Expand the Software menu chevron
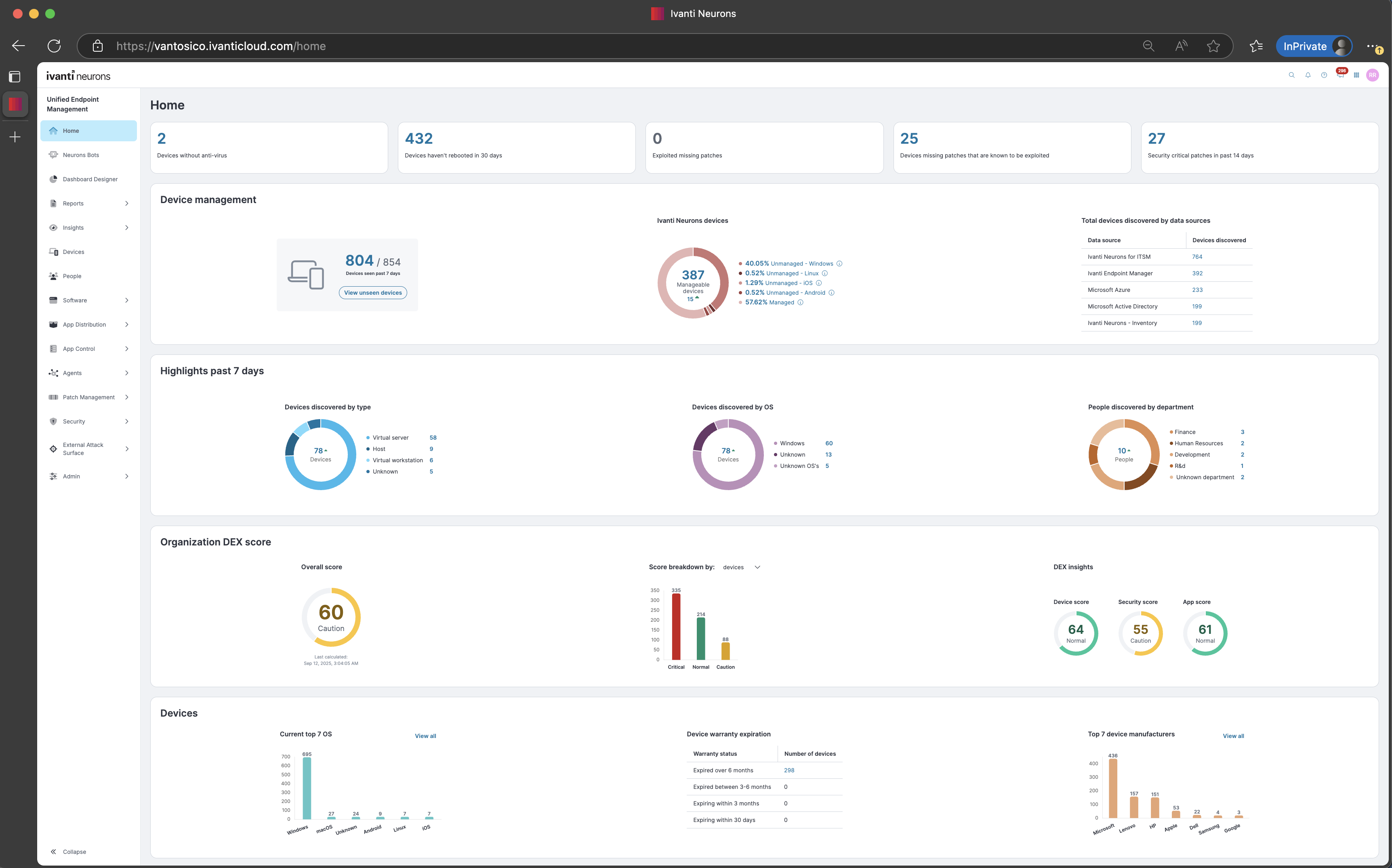The image size is (1392, 868). coord(126,300)
